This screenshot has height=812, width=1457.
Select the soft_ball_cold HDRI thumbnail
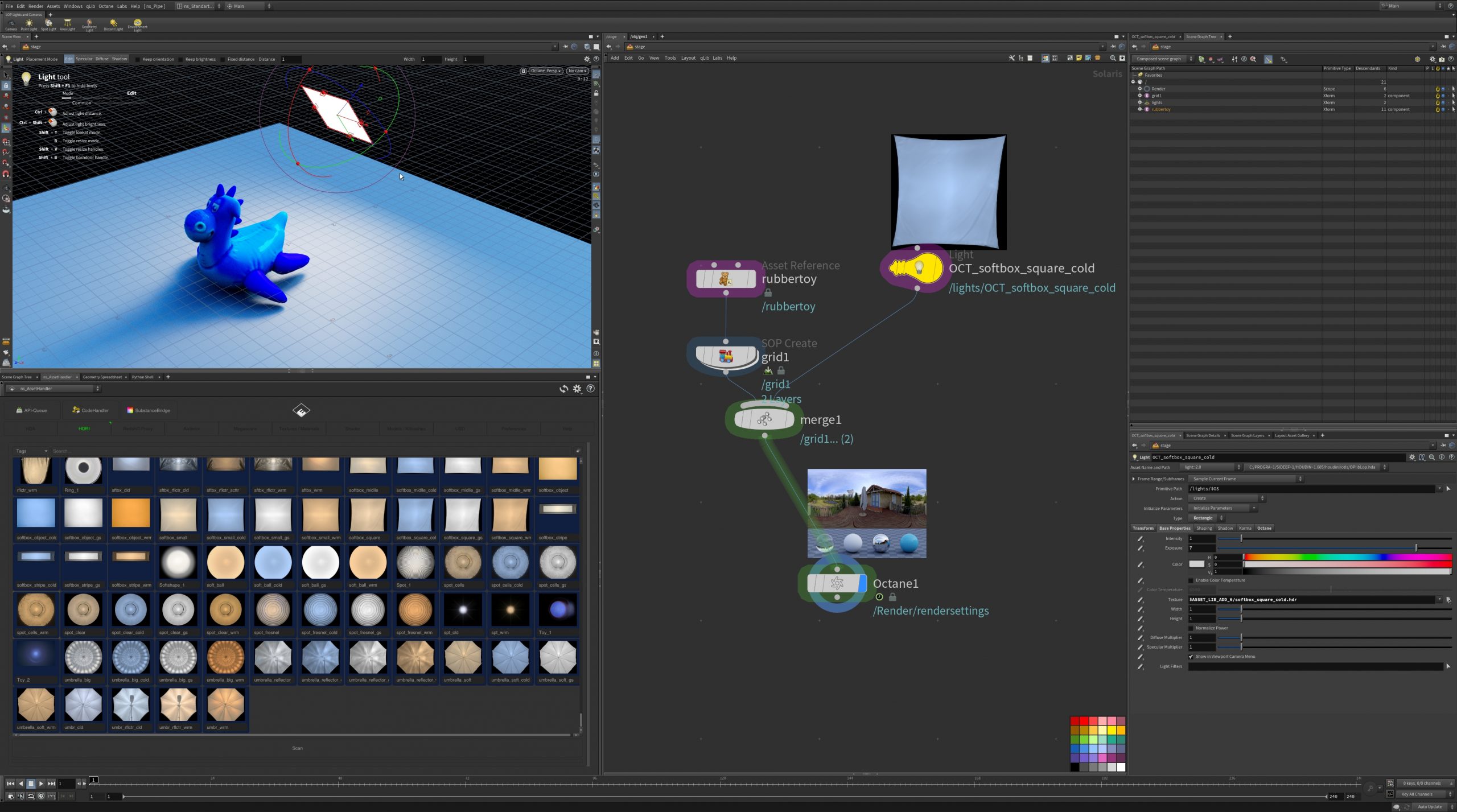(x=273, y=563)
